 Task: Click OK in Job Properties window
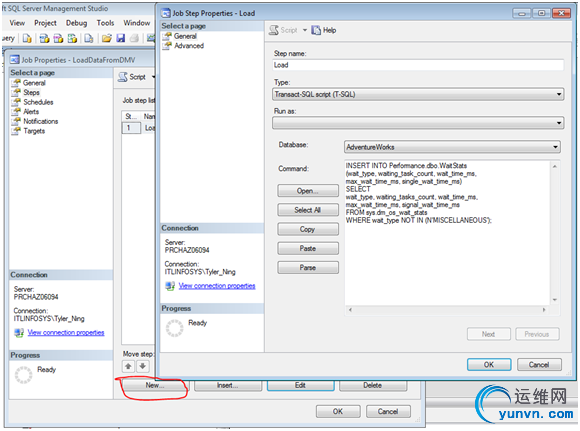pos(338,411)
